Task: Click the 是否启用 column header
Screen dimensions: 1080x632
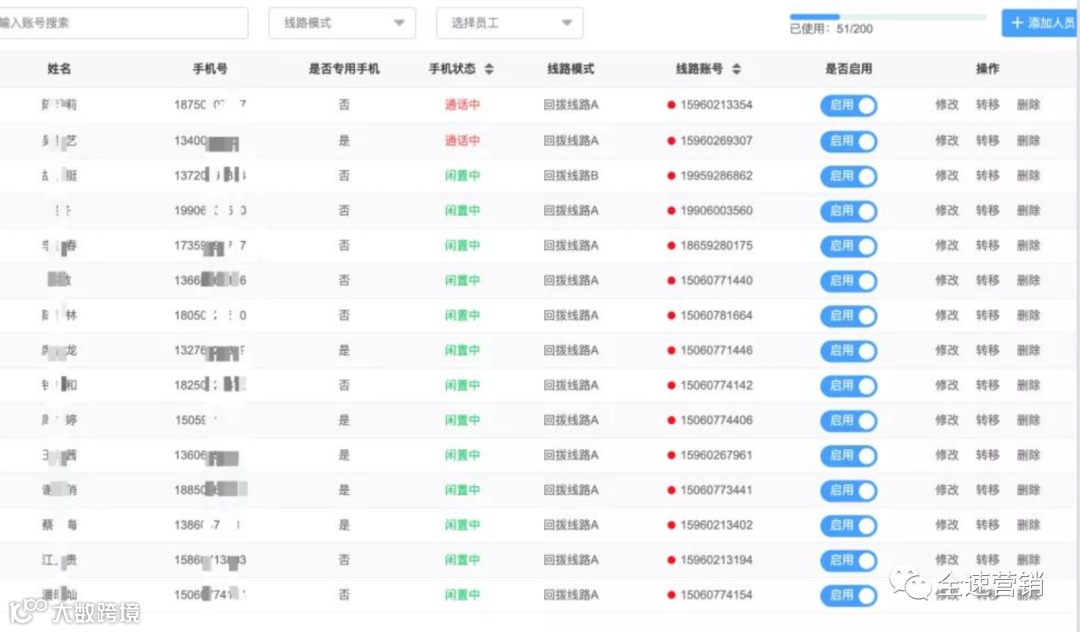Action: (x=849, y=68)
